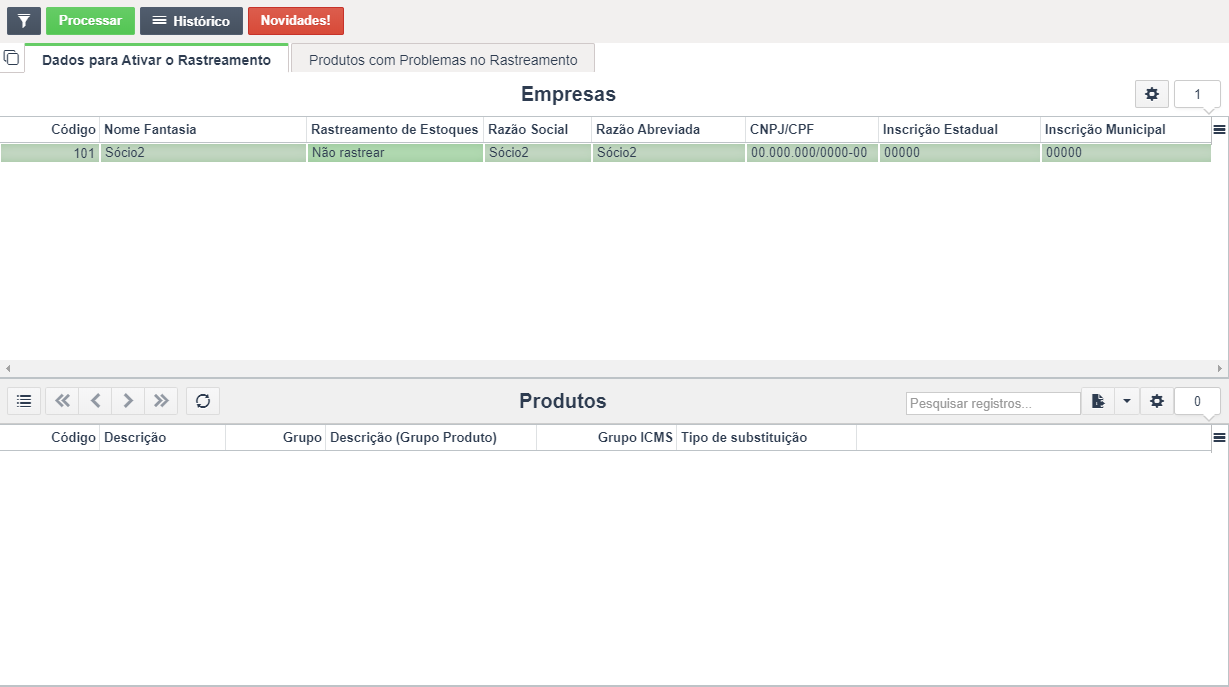Jump to last Produtos page
Screen dimensions: 1229x687
pos(161,401)
